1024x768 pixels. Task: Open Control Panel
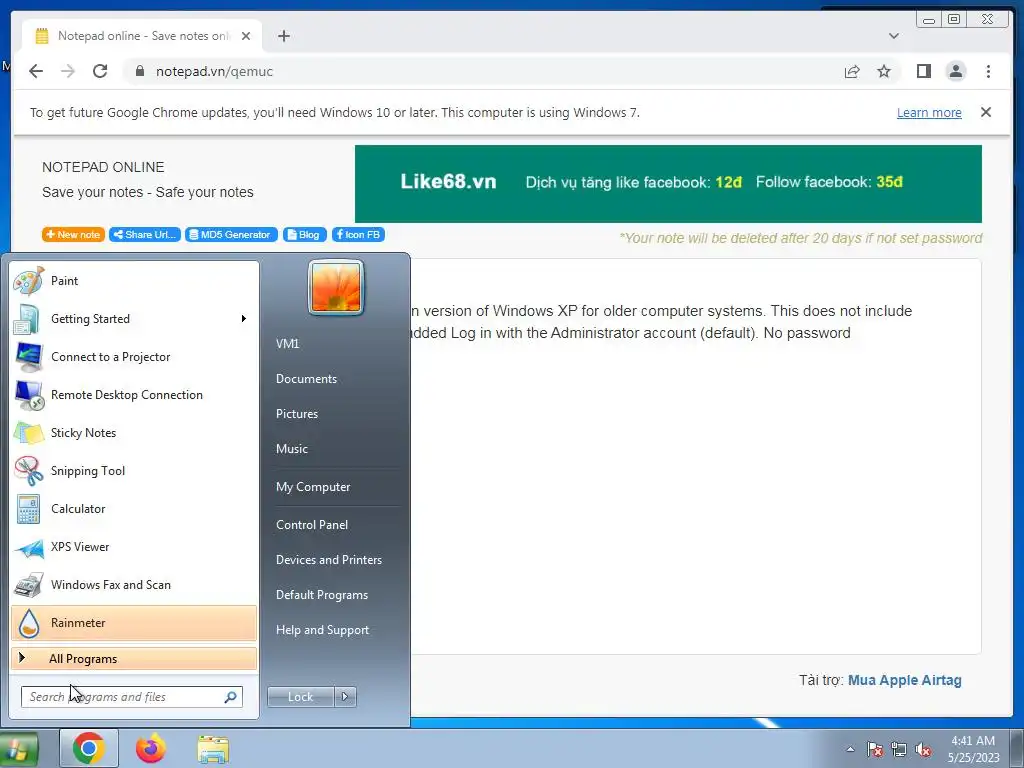pyautogui.click(x=312, y=525)
